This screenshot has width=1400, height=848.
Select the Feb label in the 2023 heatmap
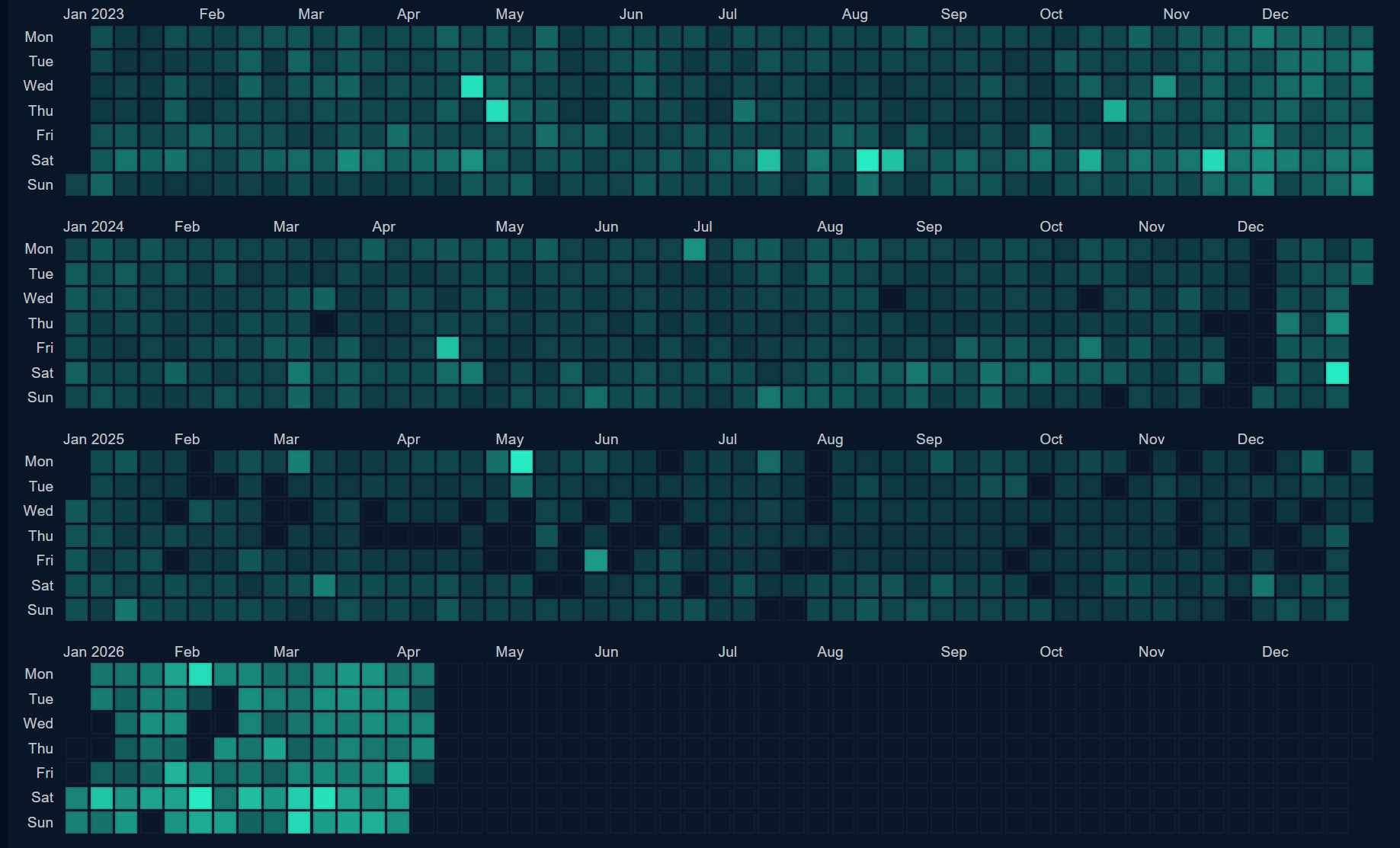pyautogui.click(x=212, y=14)
